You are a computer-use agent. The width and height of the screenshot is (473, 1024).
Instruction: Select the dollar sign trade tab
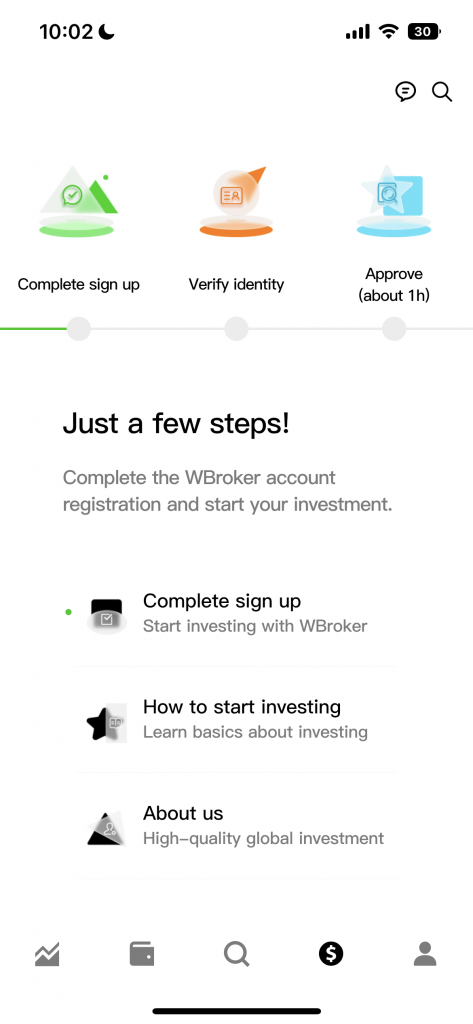point(331,954)
